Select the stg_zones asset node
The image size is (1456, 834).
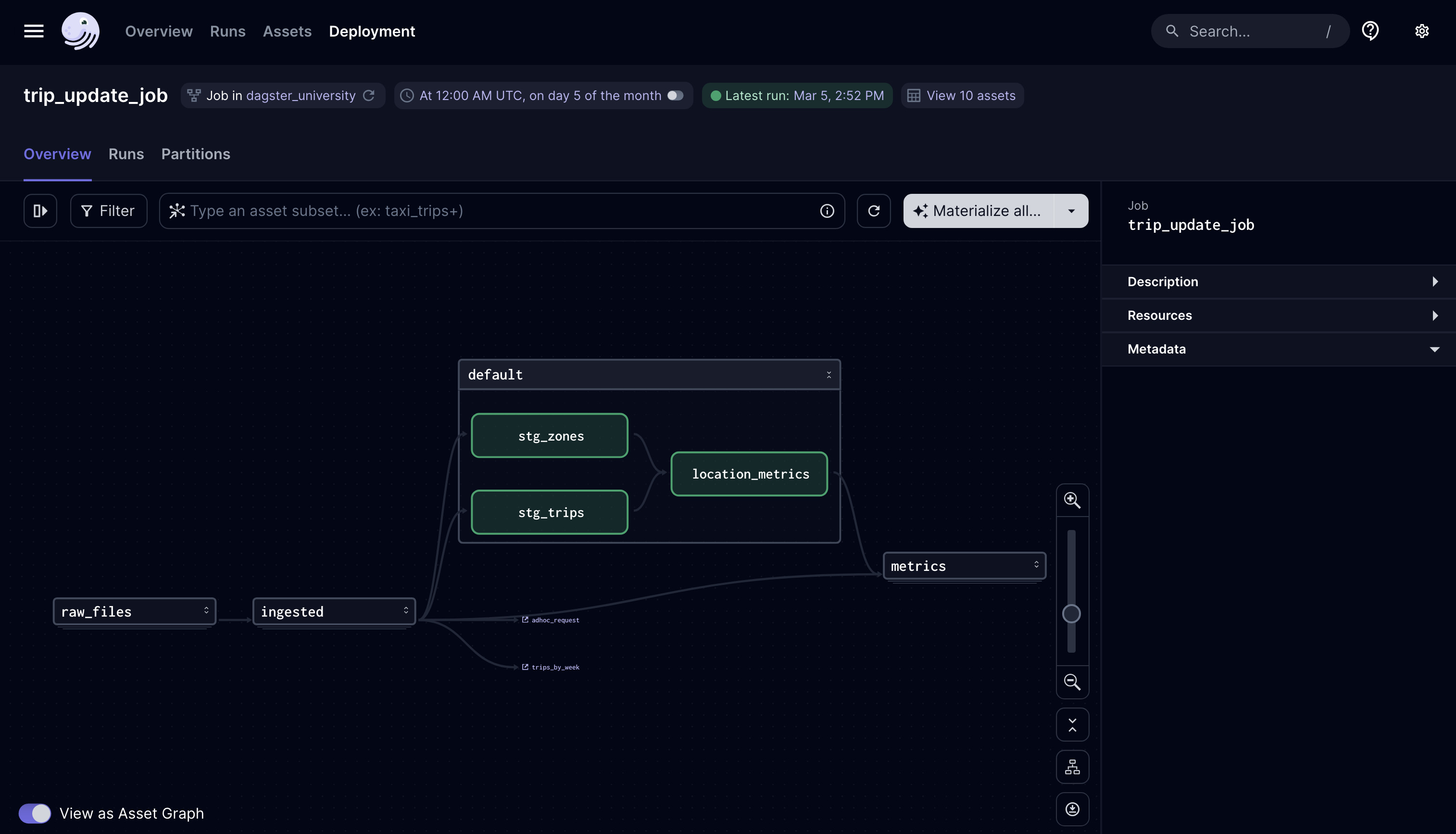click(550, 435)
